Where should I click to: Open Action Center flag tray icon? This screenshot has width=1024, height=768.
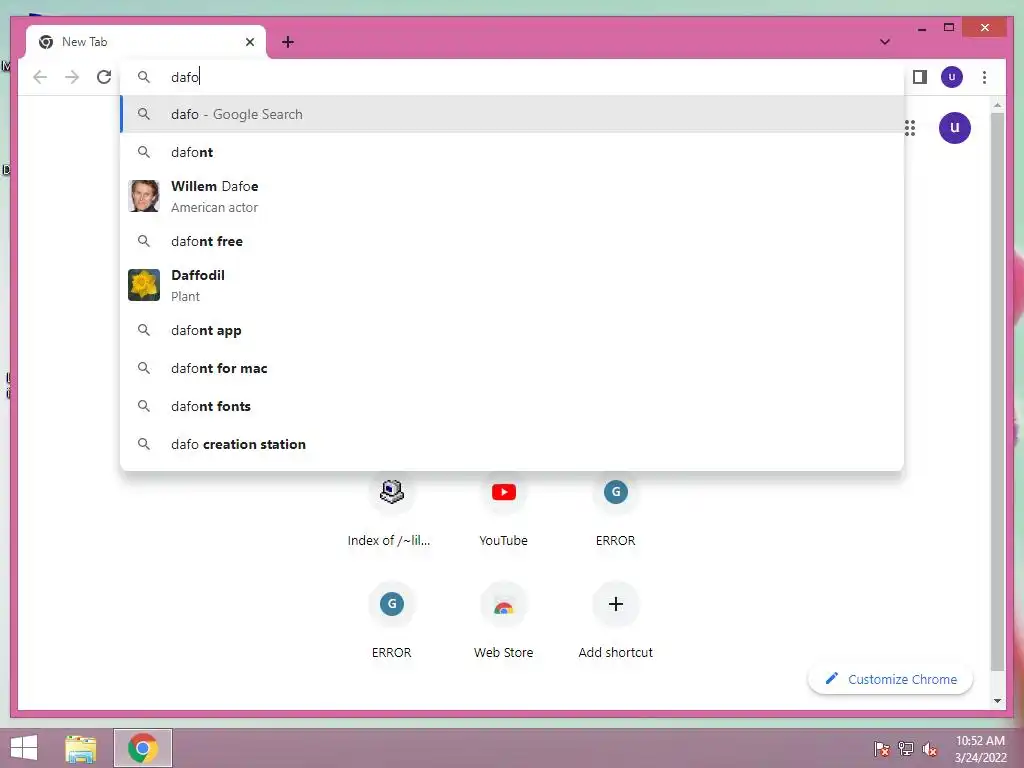pos(881,749)
